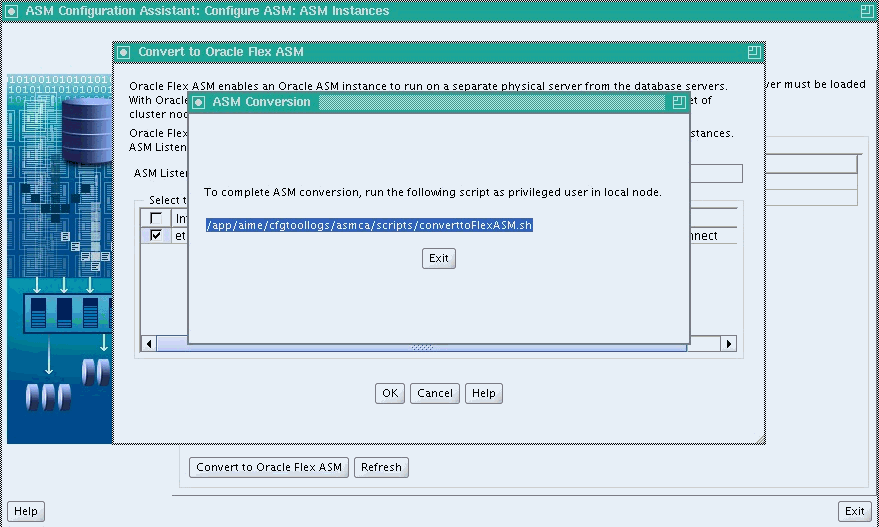Click the ASM Configuration Assistant window menu icon
The width and height of the screenshot is (879, 527).
(11, 11)
